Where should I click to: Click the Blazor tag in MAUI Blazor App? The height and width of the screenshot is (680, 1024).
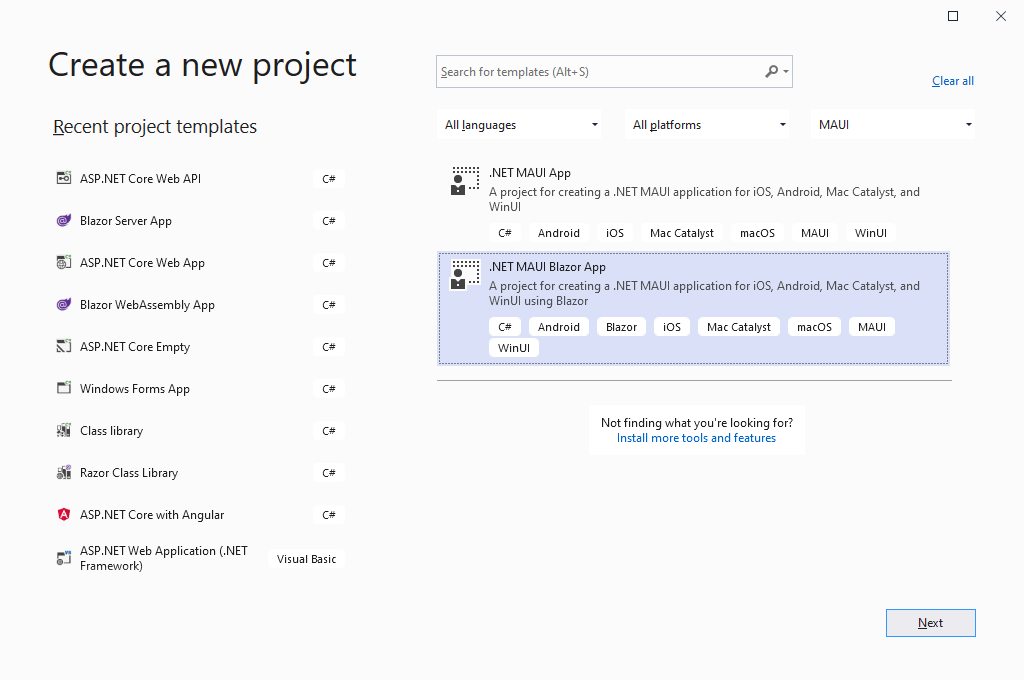(x=621, y=327)
